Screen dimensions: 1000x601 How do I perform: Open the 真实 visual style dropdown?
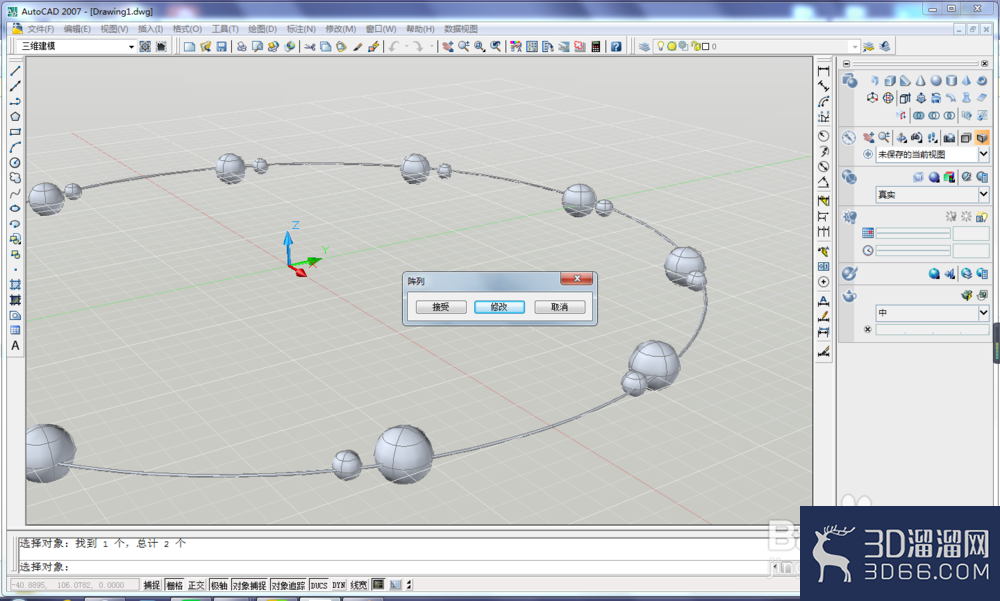click(983, 194)
